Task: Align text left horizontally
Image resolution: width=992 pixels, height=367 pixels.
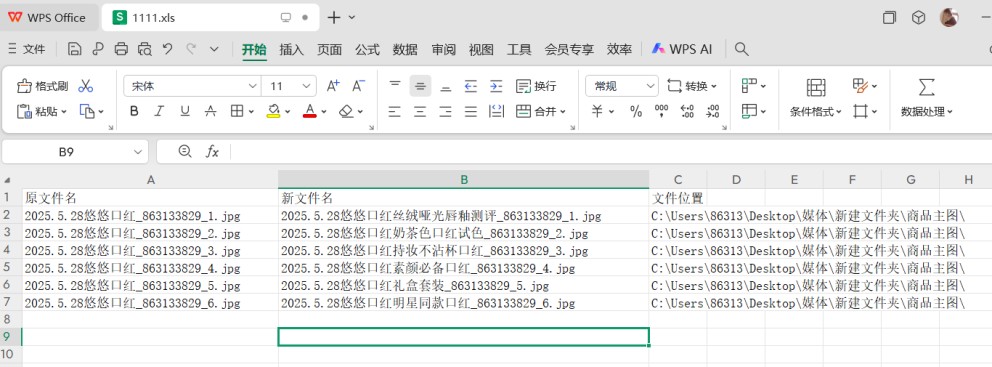Action: [395, 111]
